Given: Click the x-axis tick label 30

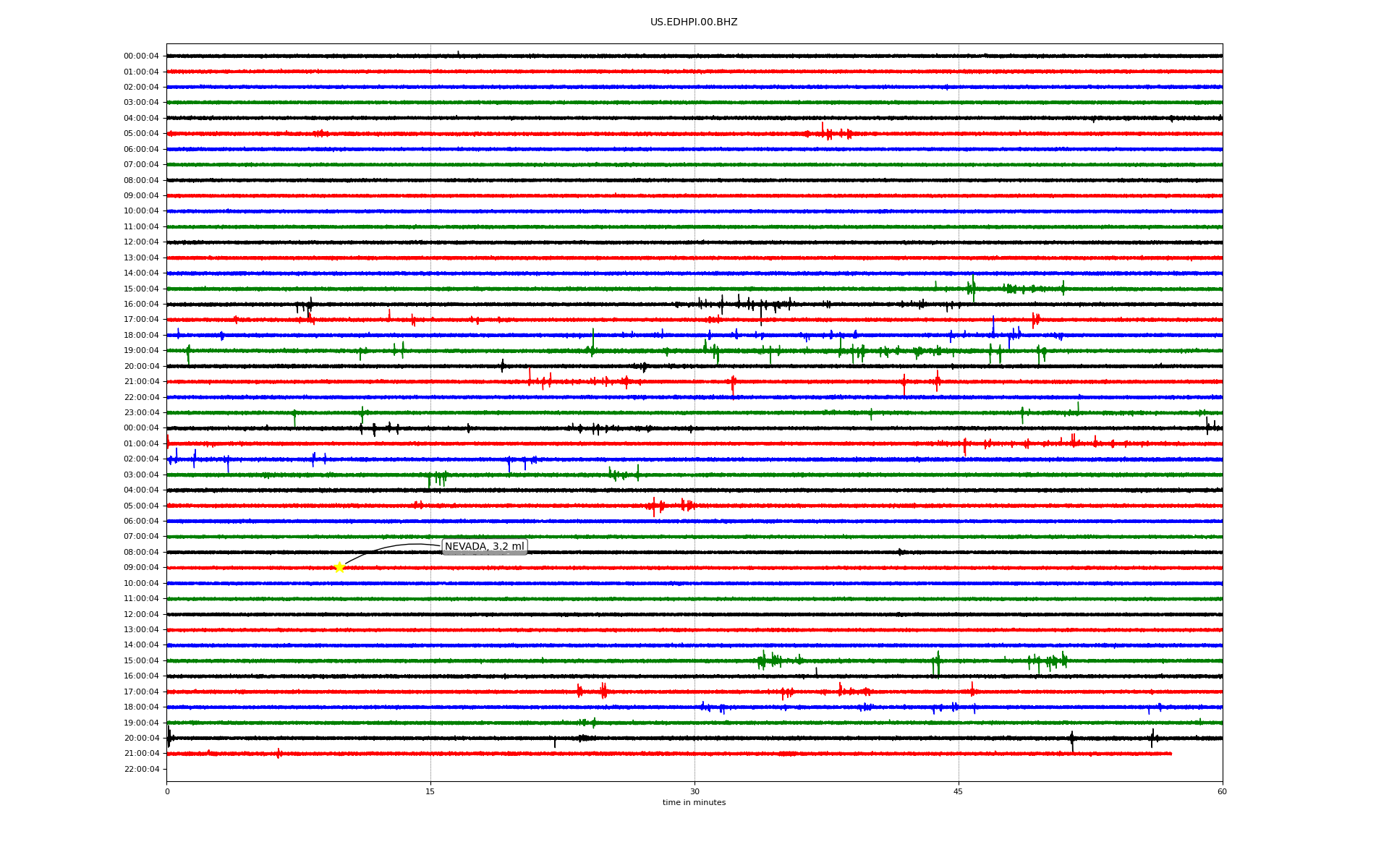Looking at the screenshot, I should click(694, 791).
